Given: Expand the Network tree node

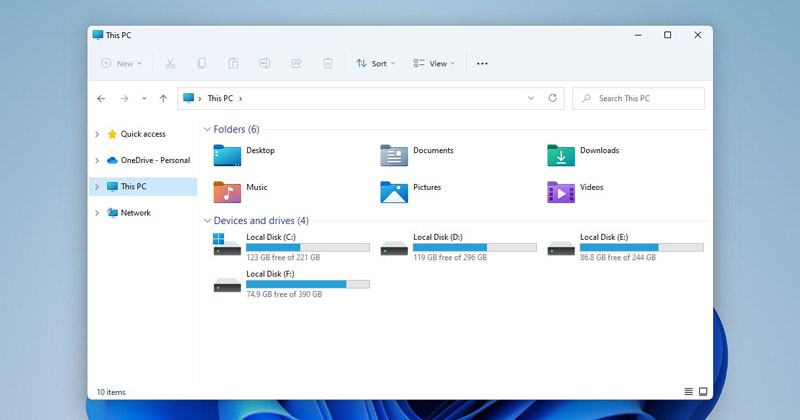Looking at the screenshot, I should point(97,213).
